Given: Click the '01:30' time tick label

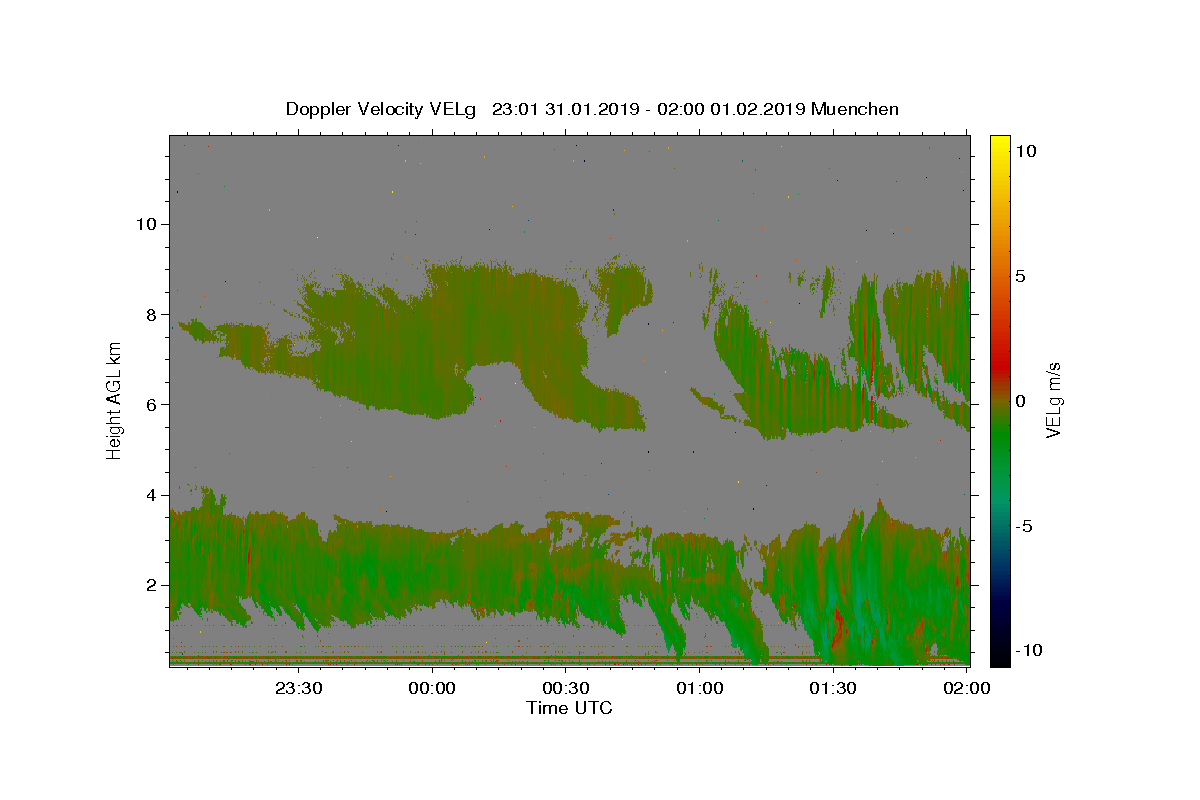Looking at the screenshot, I should coord(833,689).
